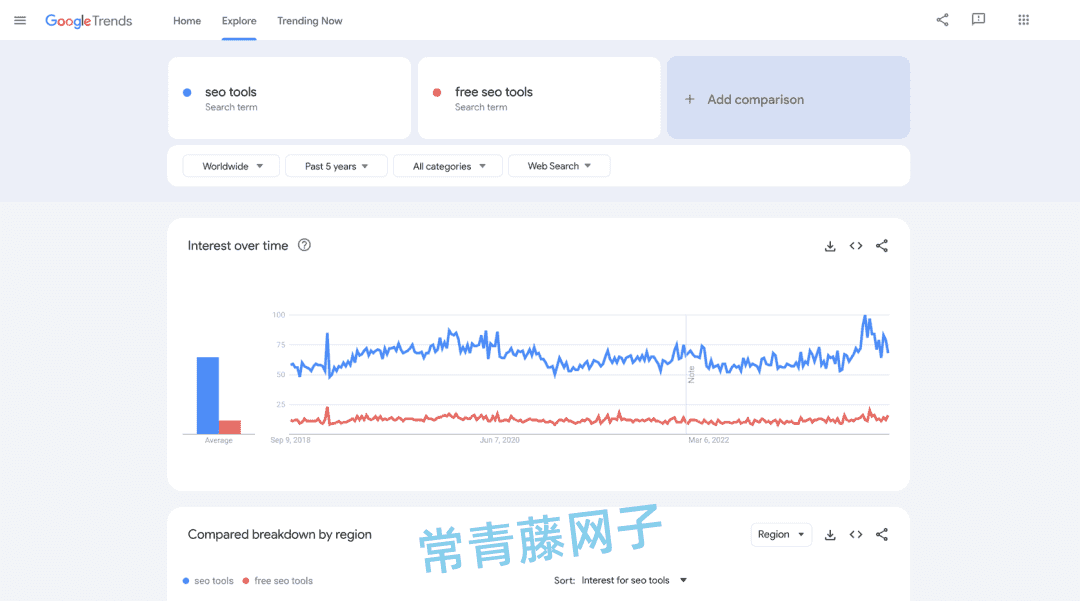
Task: Share the breakdown by region widget
Action: point(882,534)
